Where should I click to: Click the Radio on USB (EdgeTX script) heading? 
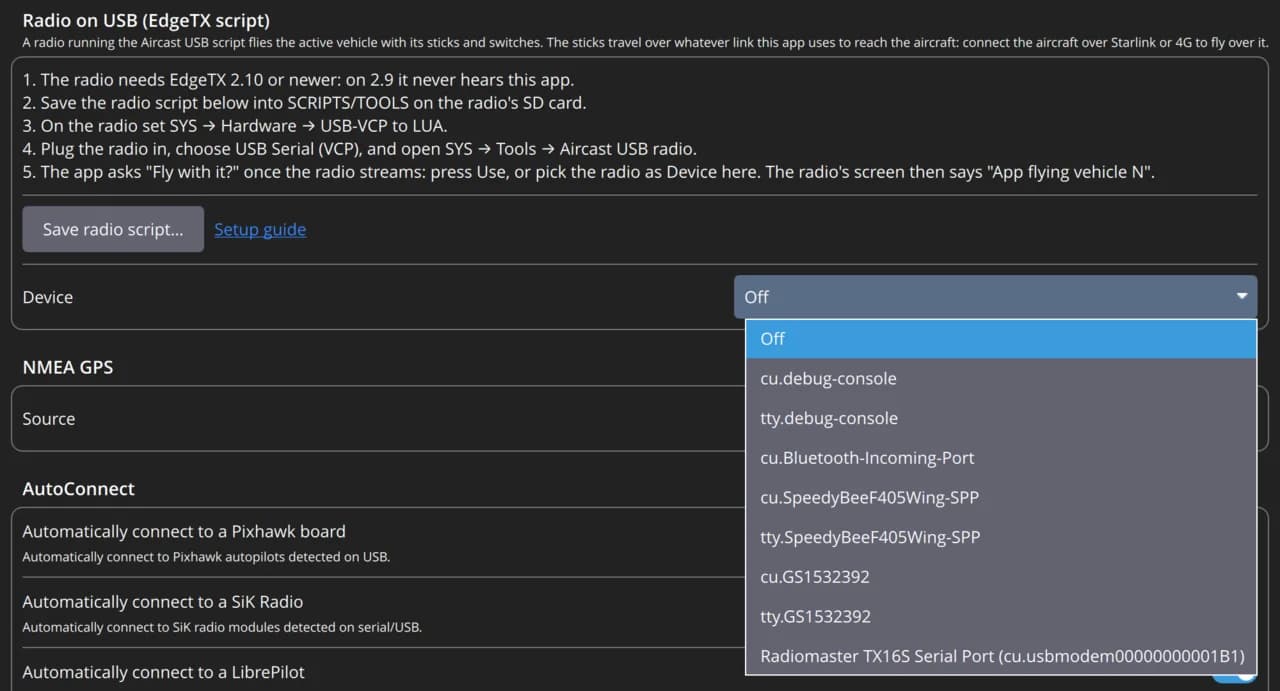coord(146,20)
